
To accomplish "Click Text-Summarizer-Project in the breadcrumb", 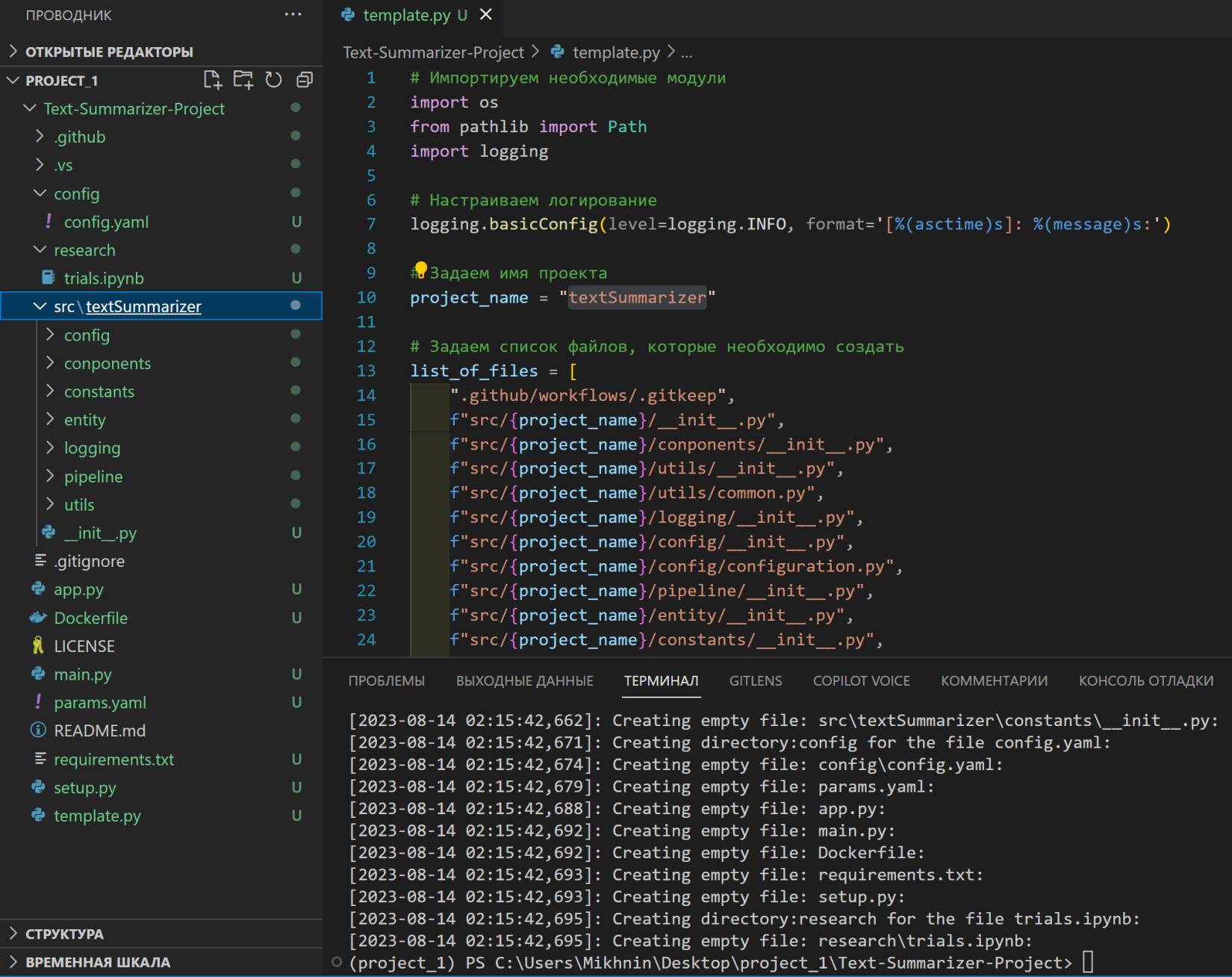I will click(x=433, y=52).
